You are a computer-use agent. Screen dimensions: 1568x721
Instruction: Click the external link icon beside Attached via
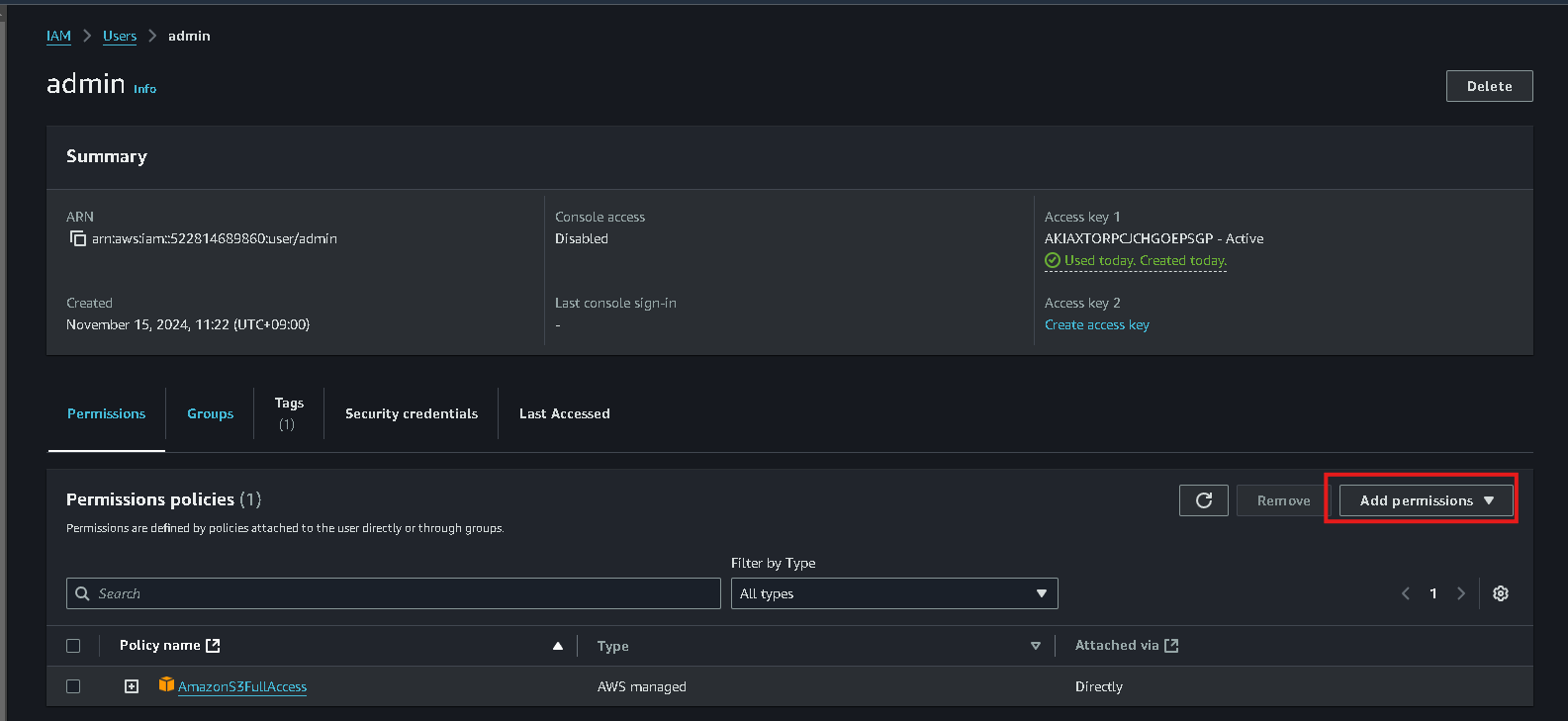[1171, 645]
